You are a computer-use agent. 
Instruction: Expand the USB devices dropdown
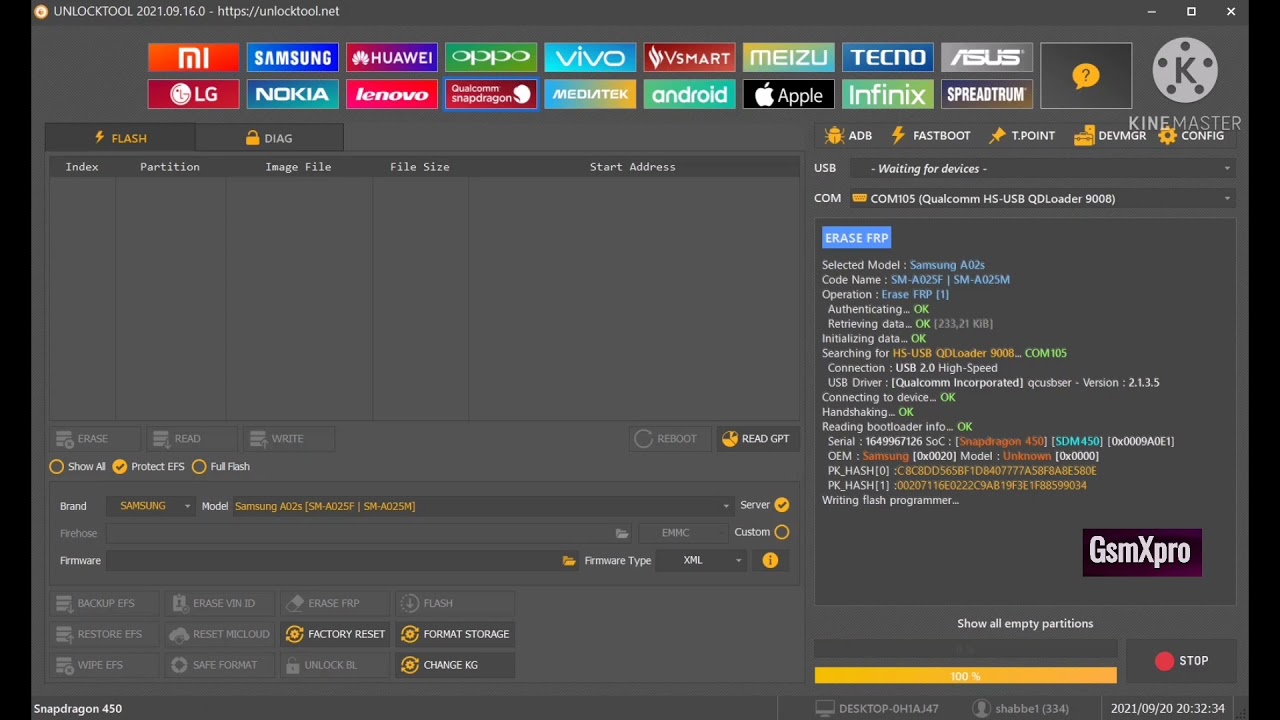coord(1043,169)
